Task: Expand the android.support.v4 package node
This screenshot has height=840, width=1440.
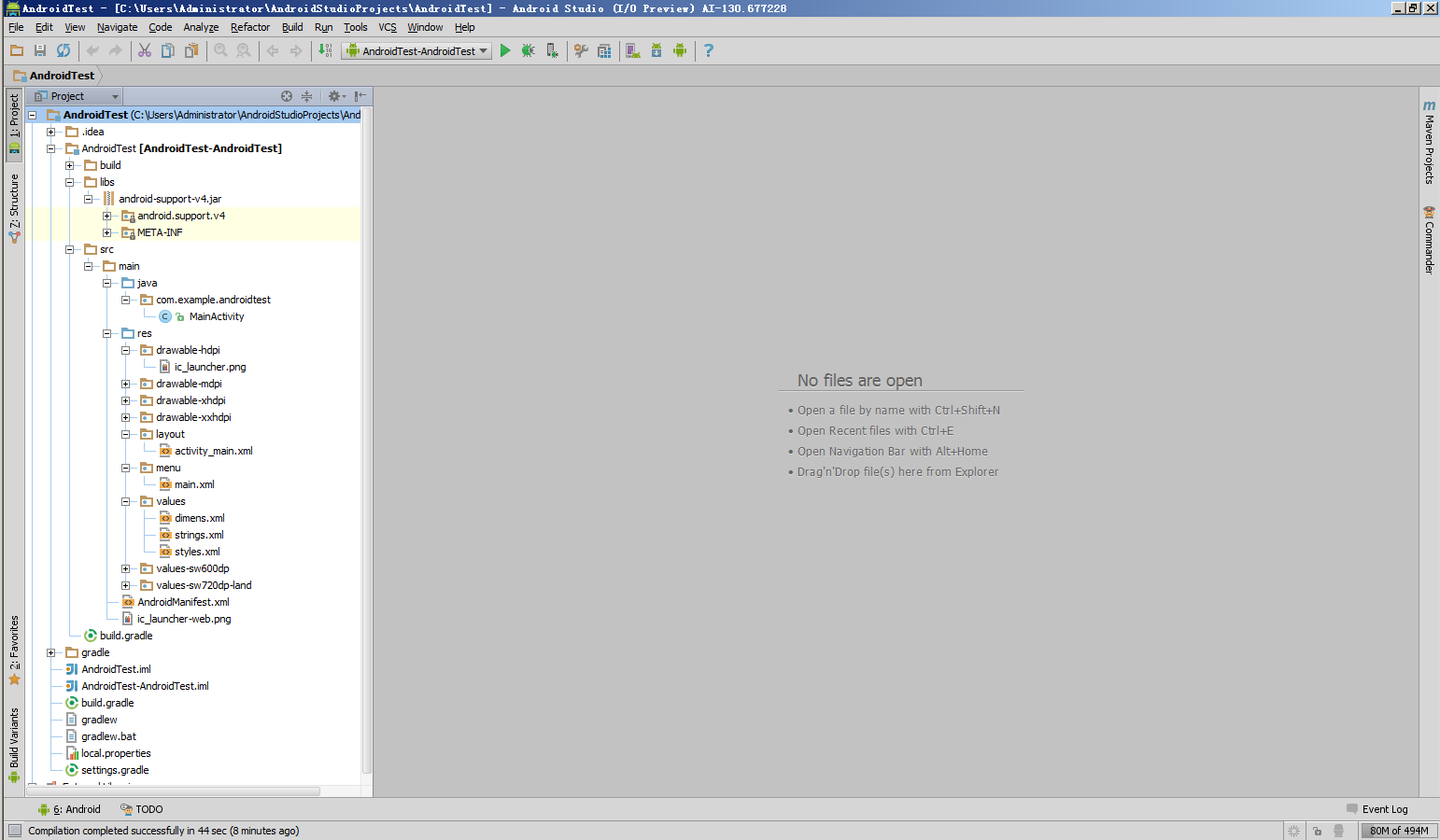Action: pyautogui.click(x=106, y=216)
